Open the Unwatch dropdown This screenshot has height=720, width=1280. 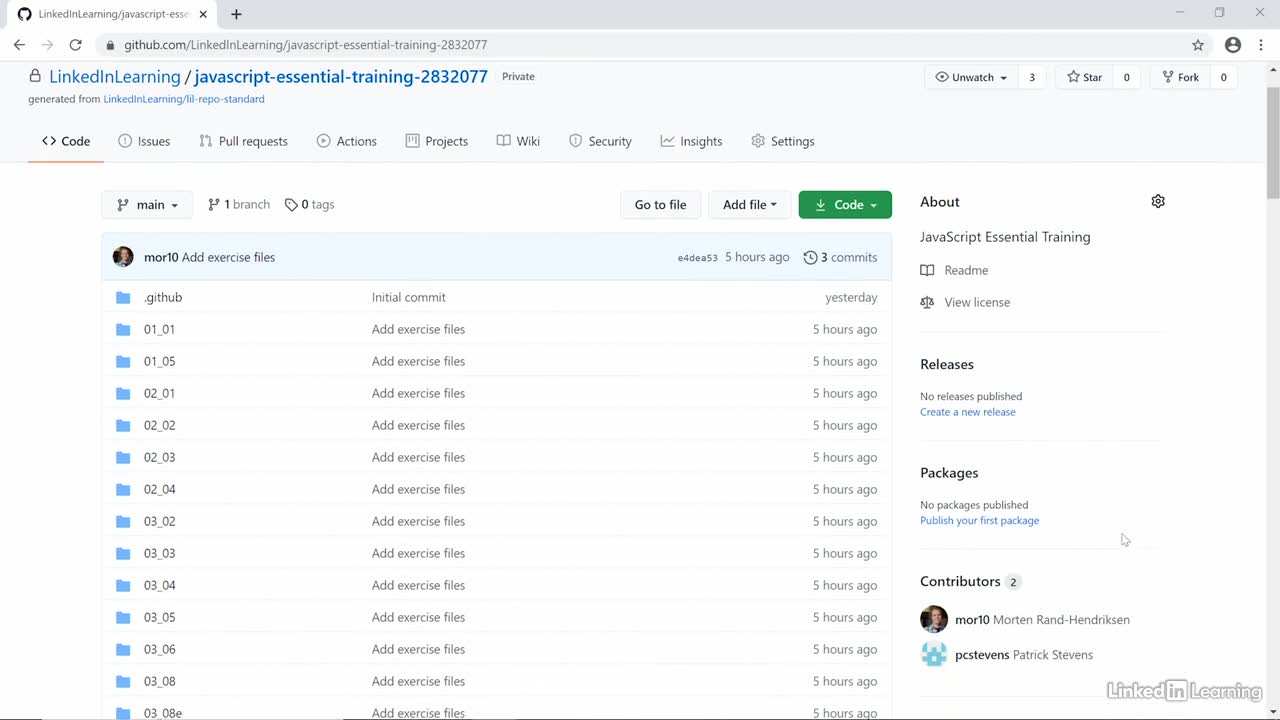pyautogui.click(x=971, y=77)
